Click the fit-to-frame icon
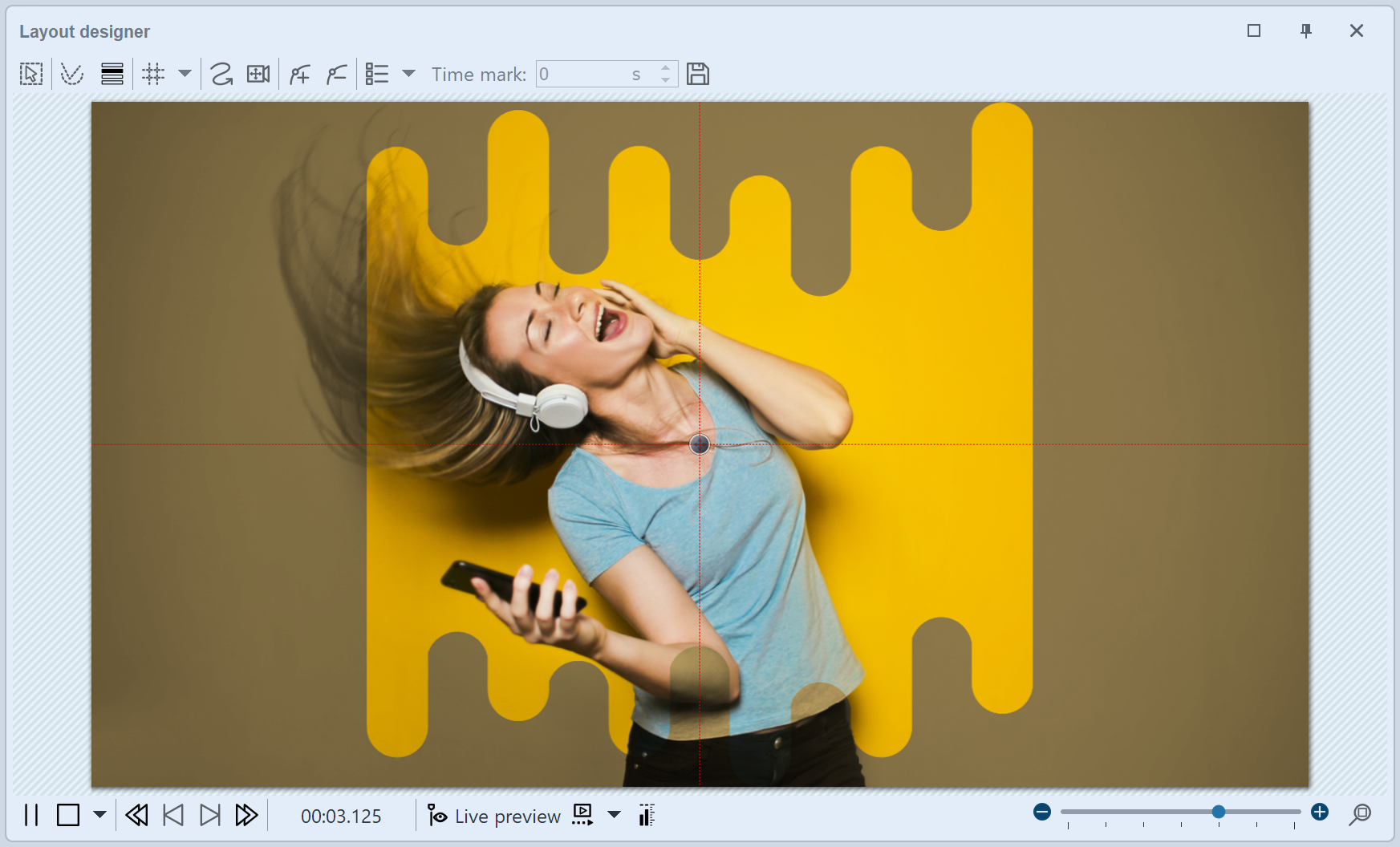The width and height of the screenshot is (1400, 847). (x=258, y=73)
